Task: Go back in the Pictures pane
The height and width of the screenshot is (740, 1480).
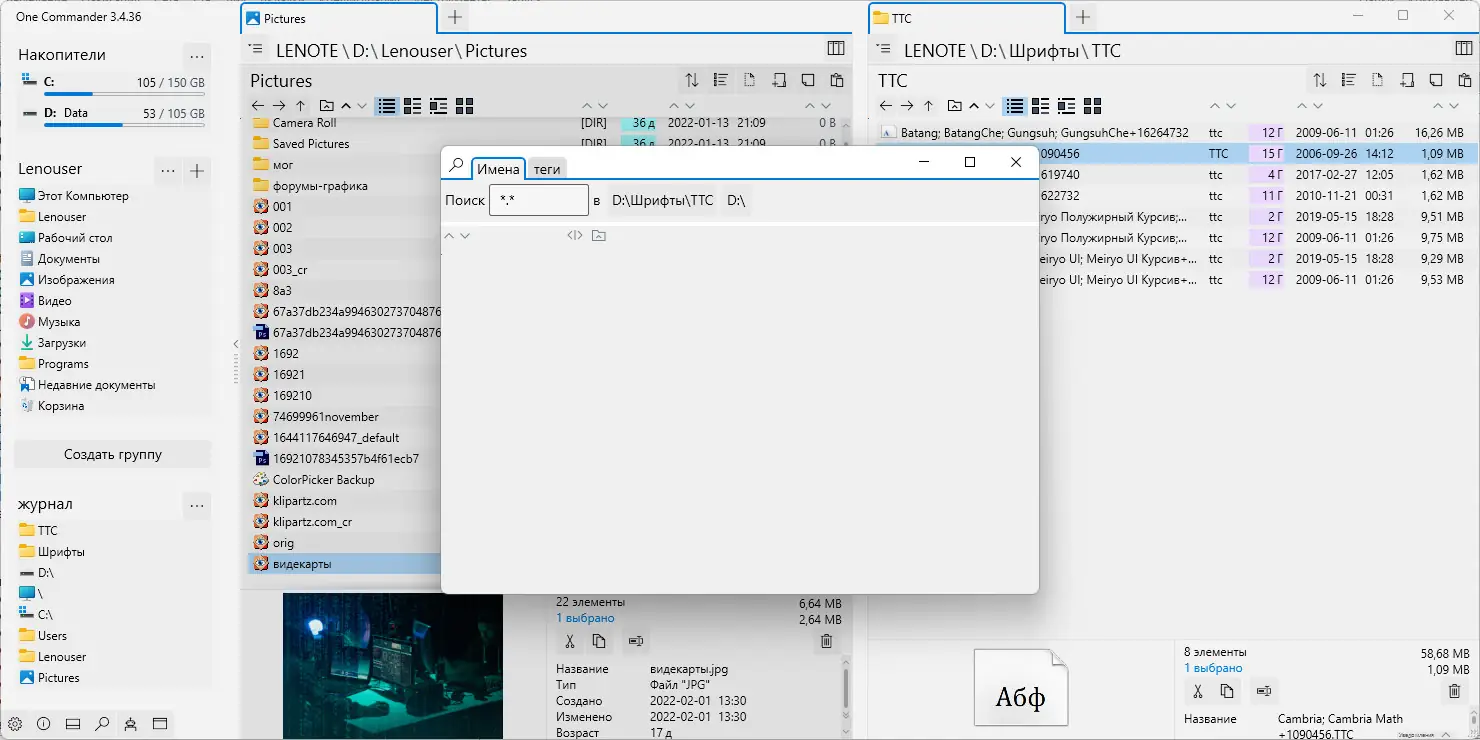Action: tap(258, 105)
